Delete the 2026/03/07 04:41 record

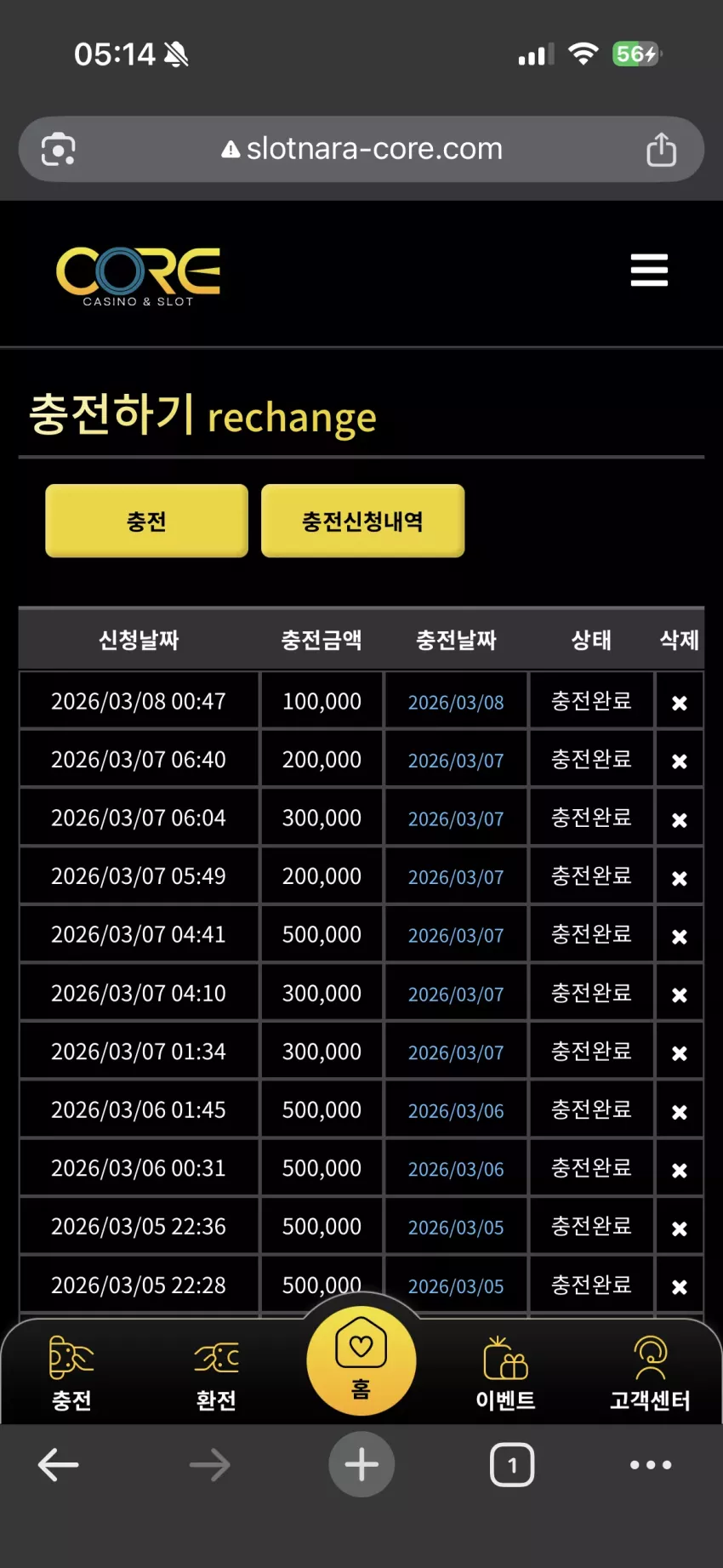[x=679, y=936]
